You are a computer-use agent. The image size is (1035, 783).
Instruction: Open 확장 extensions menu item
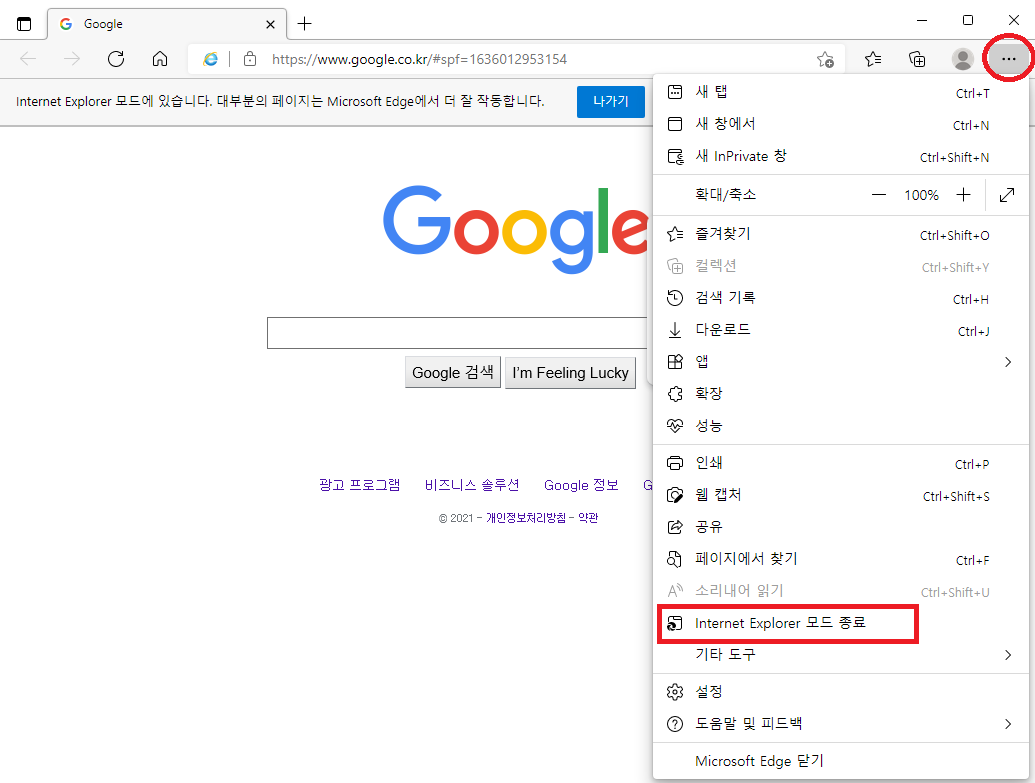pyautogui.click(x=840, y=394)
